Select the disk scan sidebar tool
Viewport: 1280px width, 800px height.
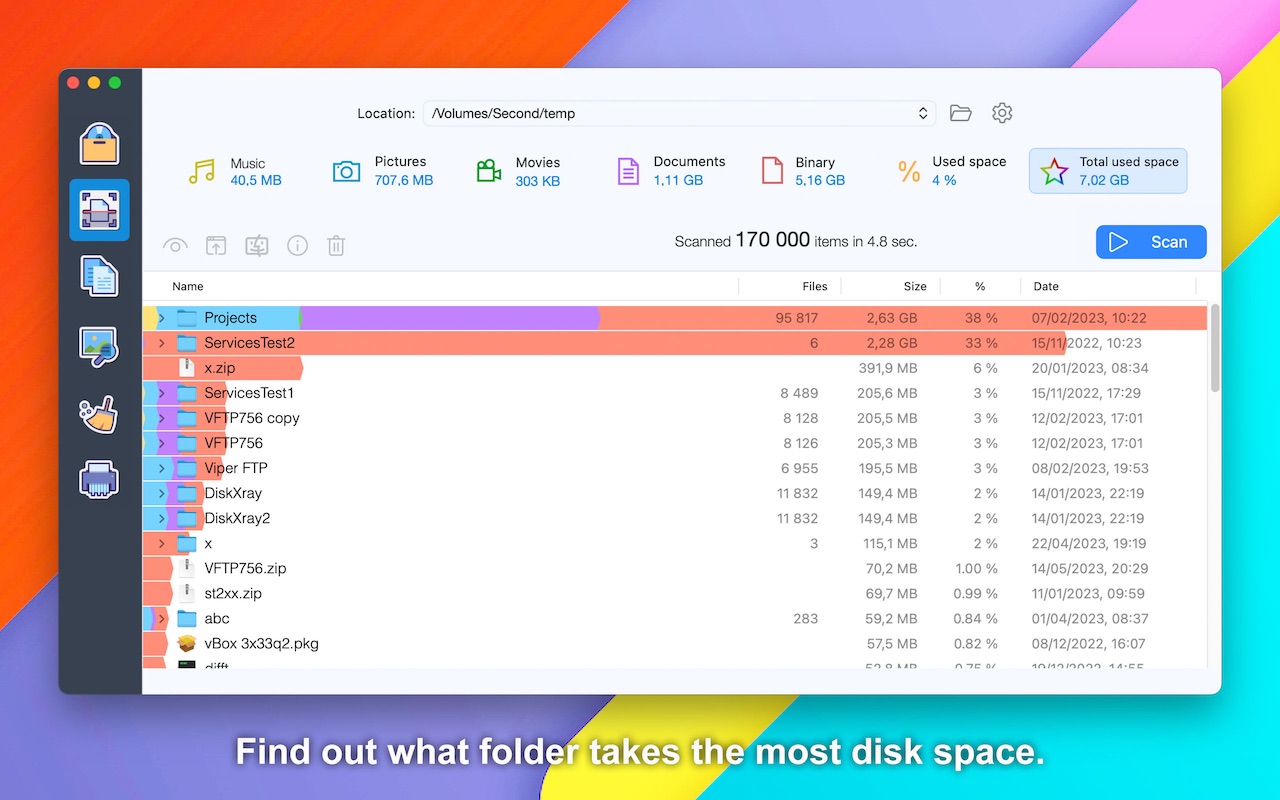(100, 210)
